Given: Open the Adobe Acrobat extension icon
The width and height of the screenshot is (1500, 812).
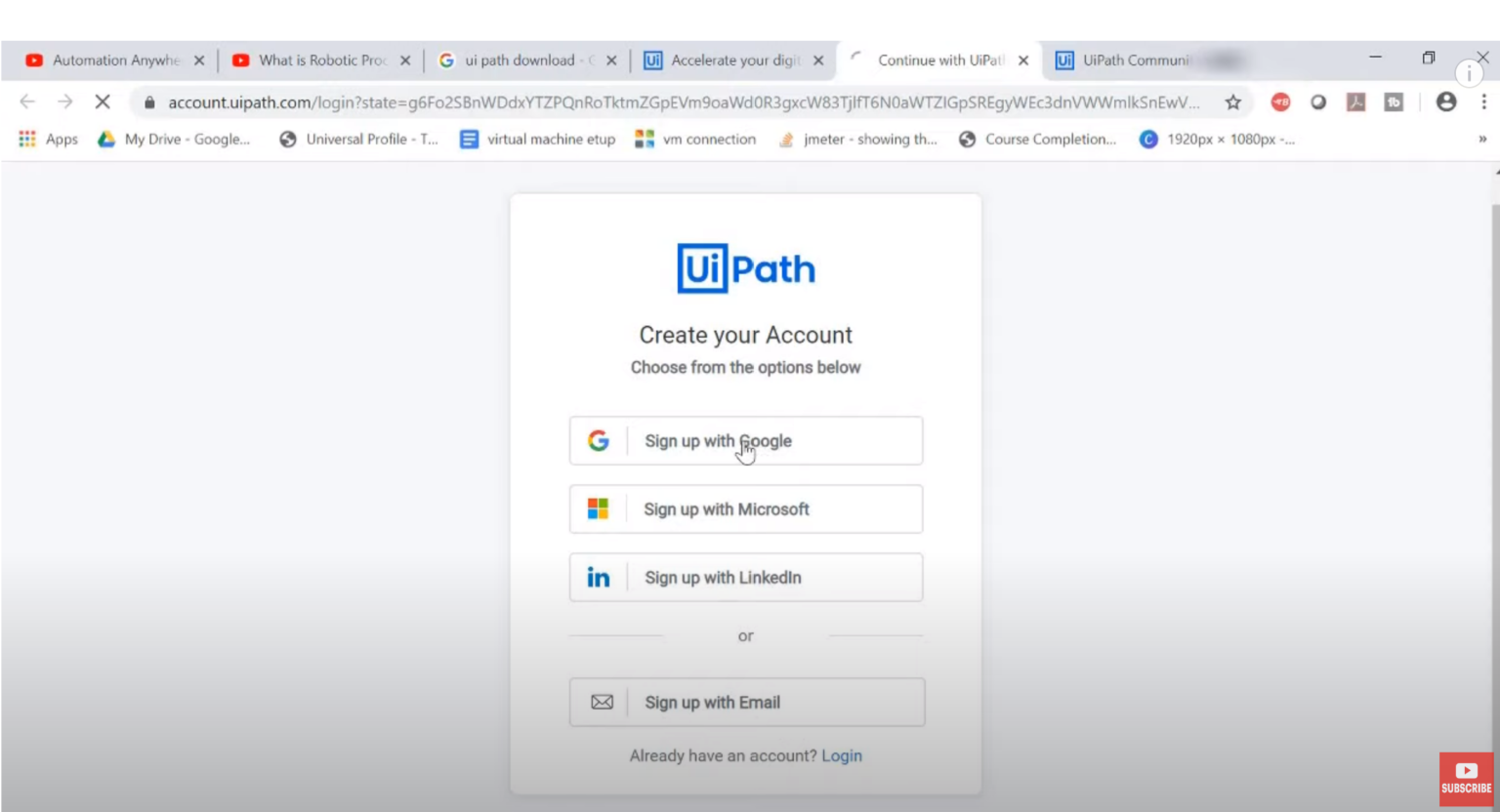Looking at the screenshot, I should coord(1355,101).
